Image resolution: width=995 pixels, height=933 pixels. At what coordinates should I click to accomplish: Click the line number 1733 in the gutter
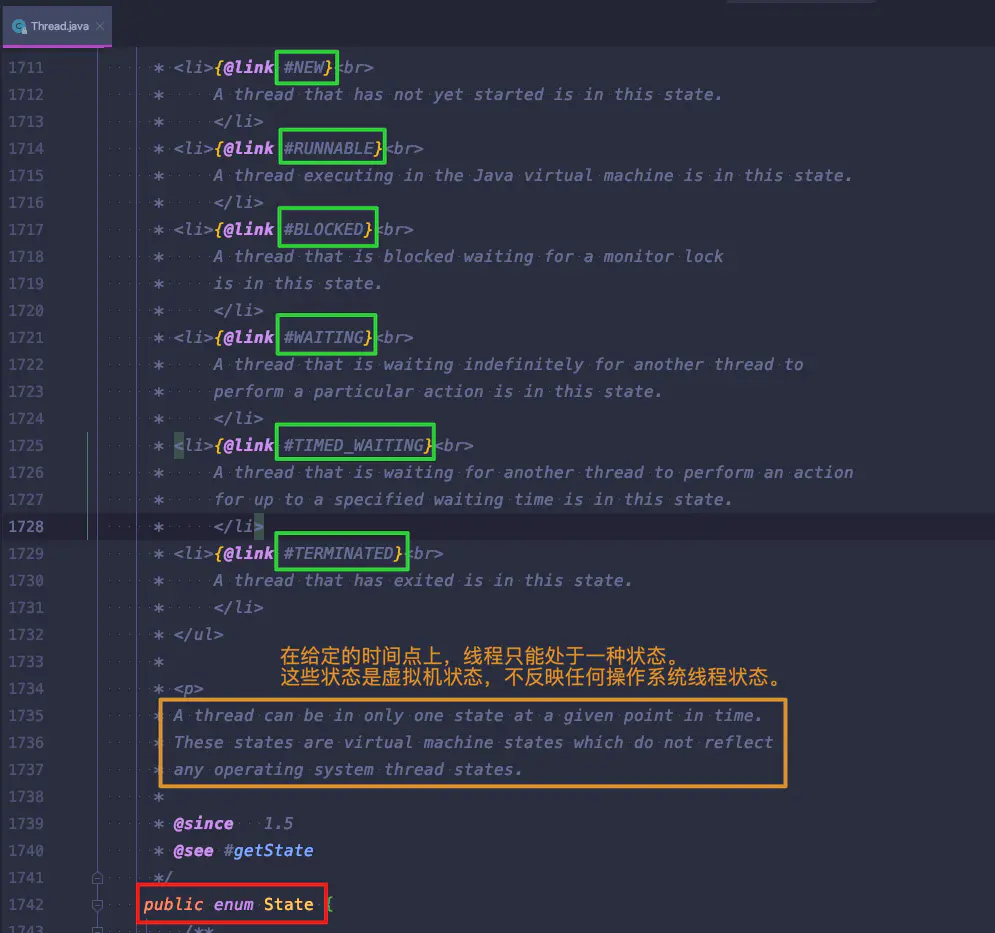click(x=26, y=662)
